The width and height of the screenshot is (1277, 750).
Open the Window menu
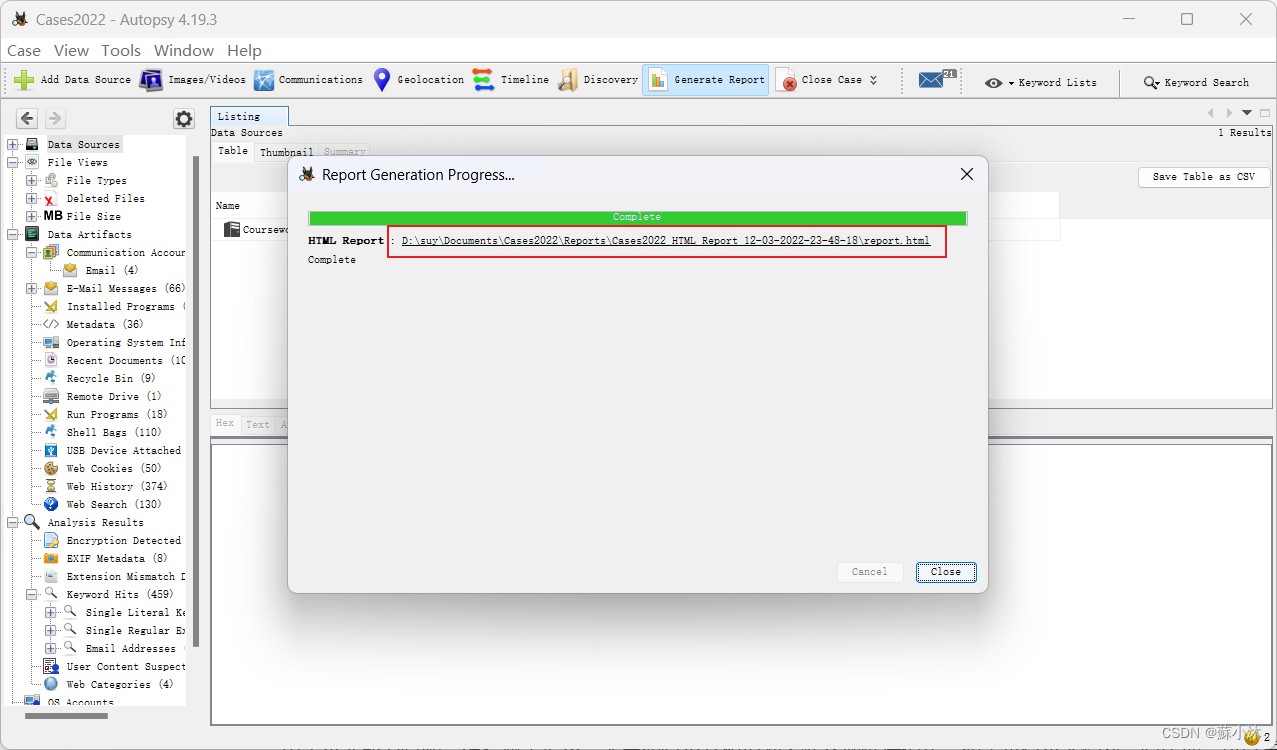point(184,50)
